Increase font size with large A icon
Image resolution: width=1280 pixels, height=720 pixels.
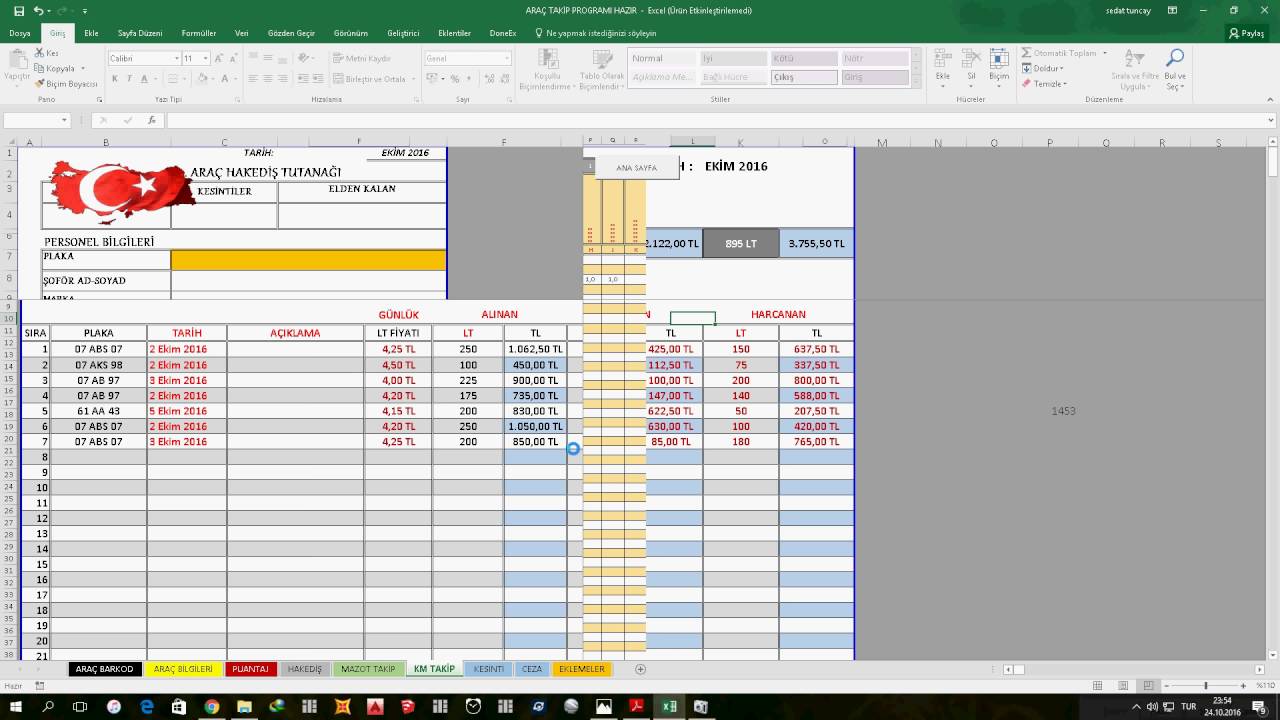click(x=218, y=58)
